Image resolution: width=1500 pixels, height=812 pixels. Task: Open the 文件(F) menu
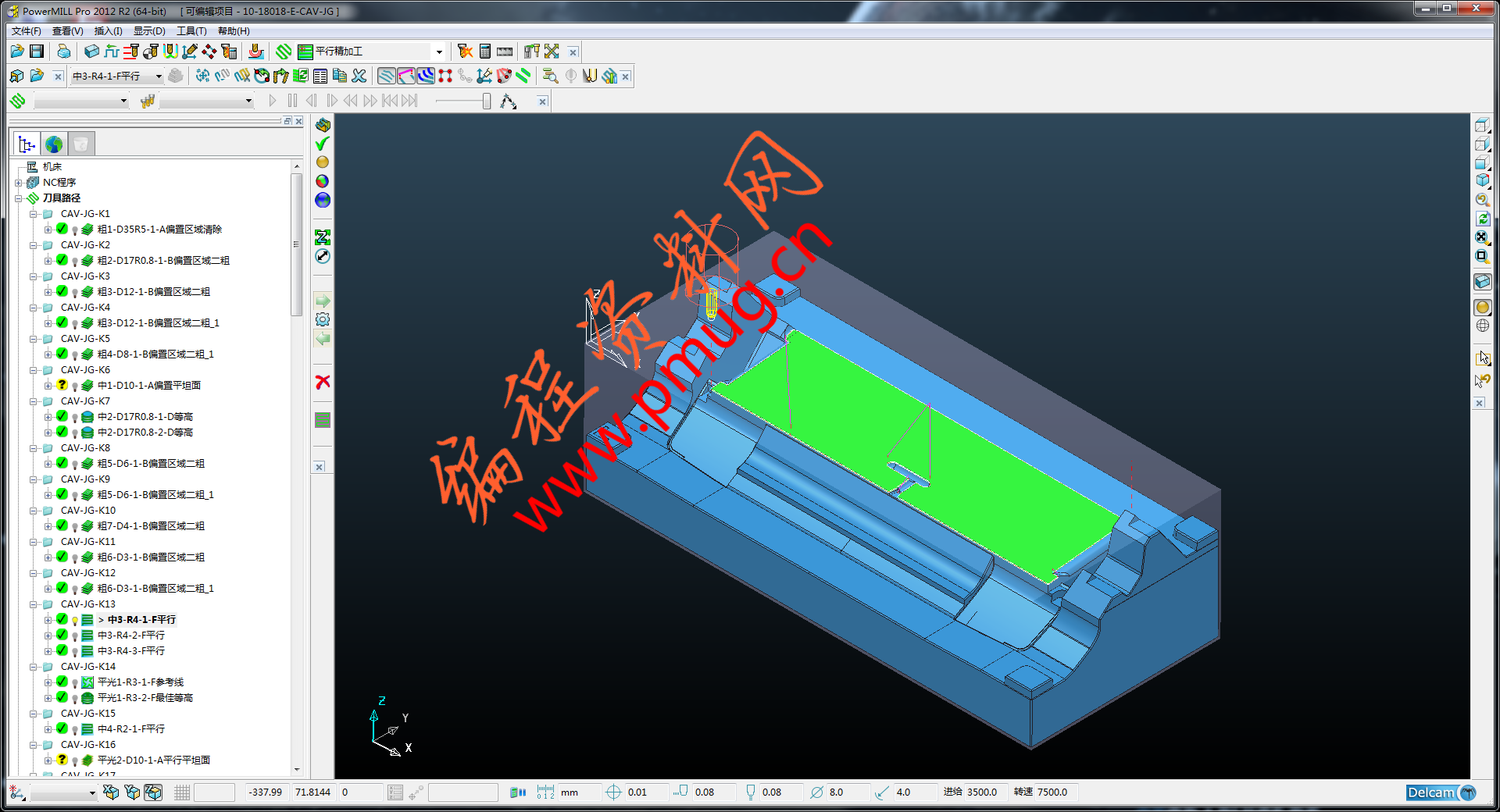(26, 31)
